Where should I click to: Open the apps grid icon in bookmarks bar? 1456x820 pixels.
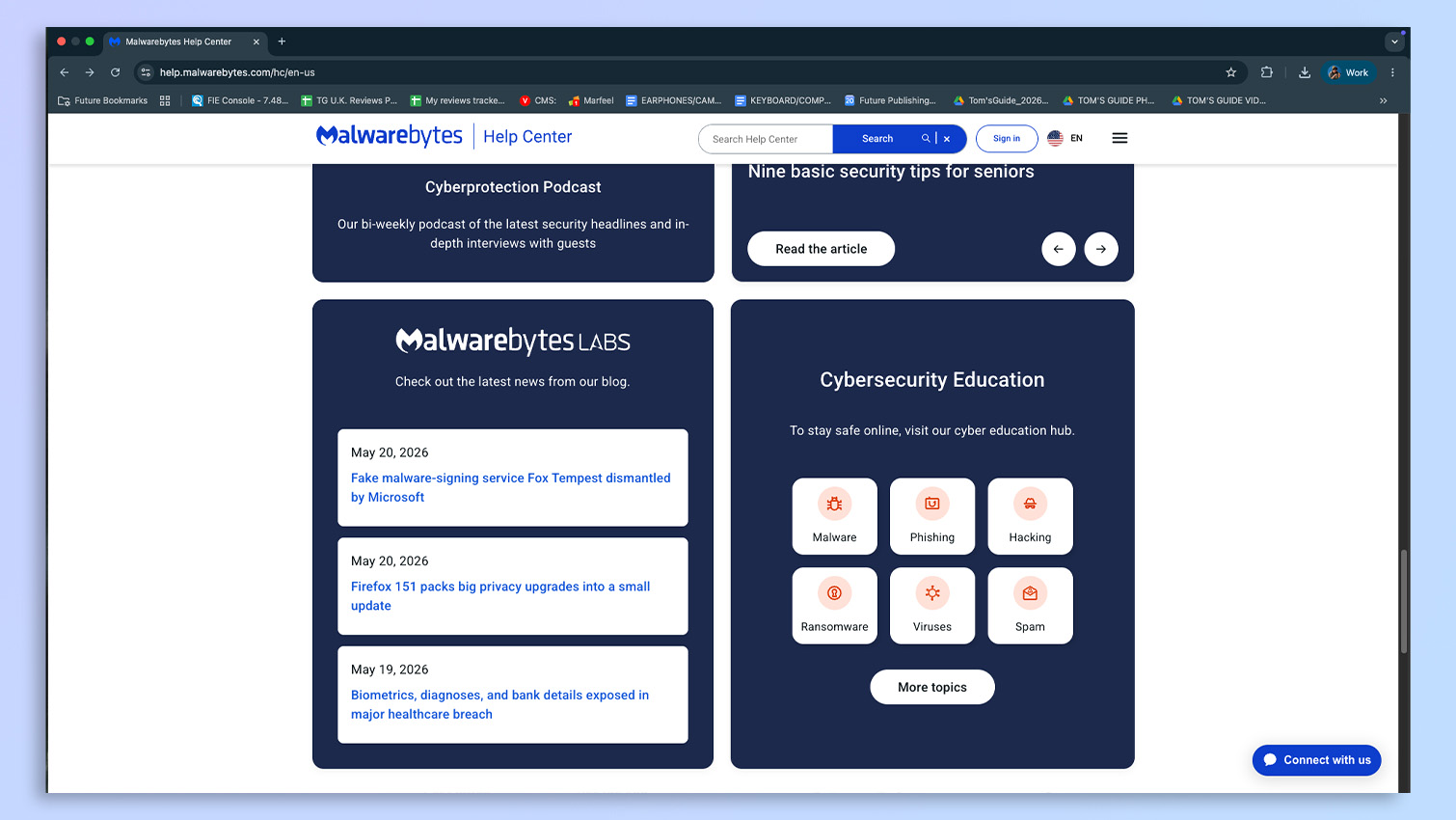(x=165, y=100)
